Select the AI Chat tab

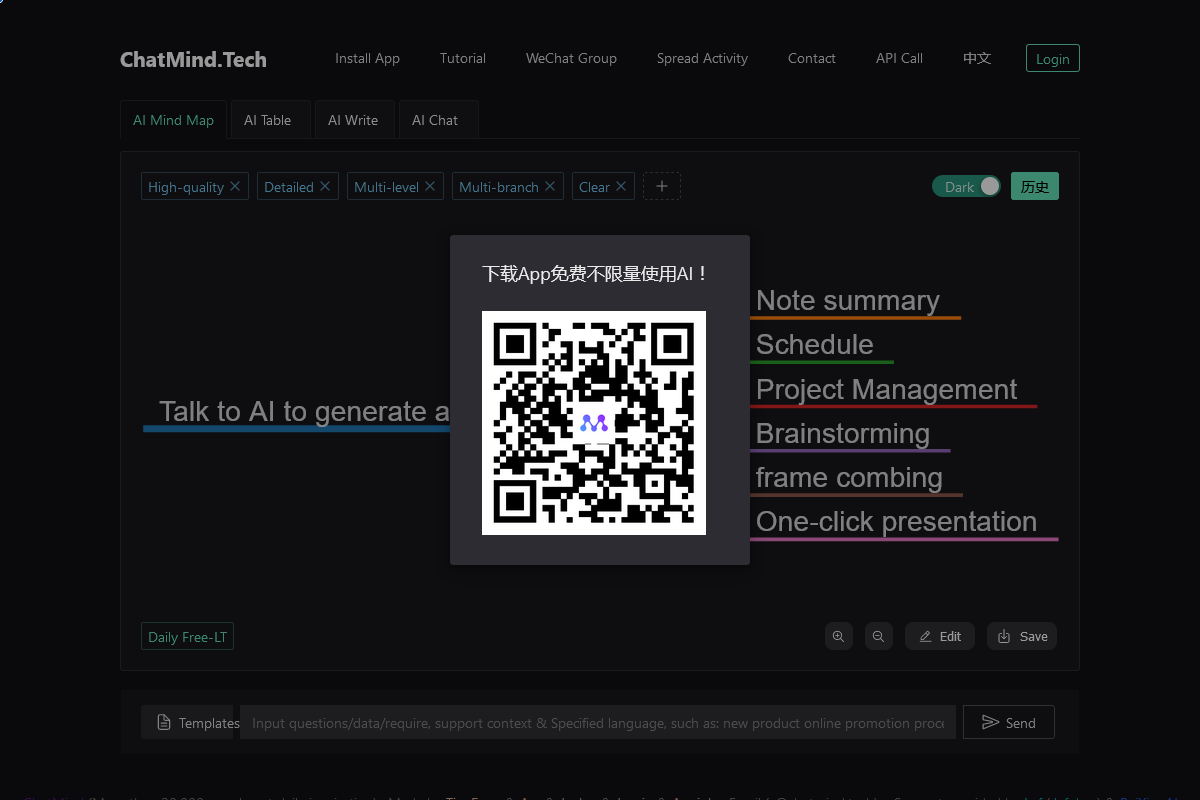point(436,119)
